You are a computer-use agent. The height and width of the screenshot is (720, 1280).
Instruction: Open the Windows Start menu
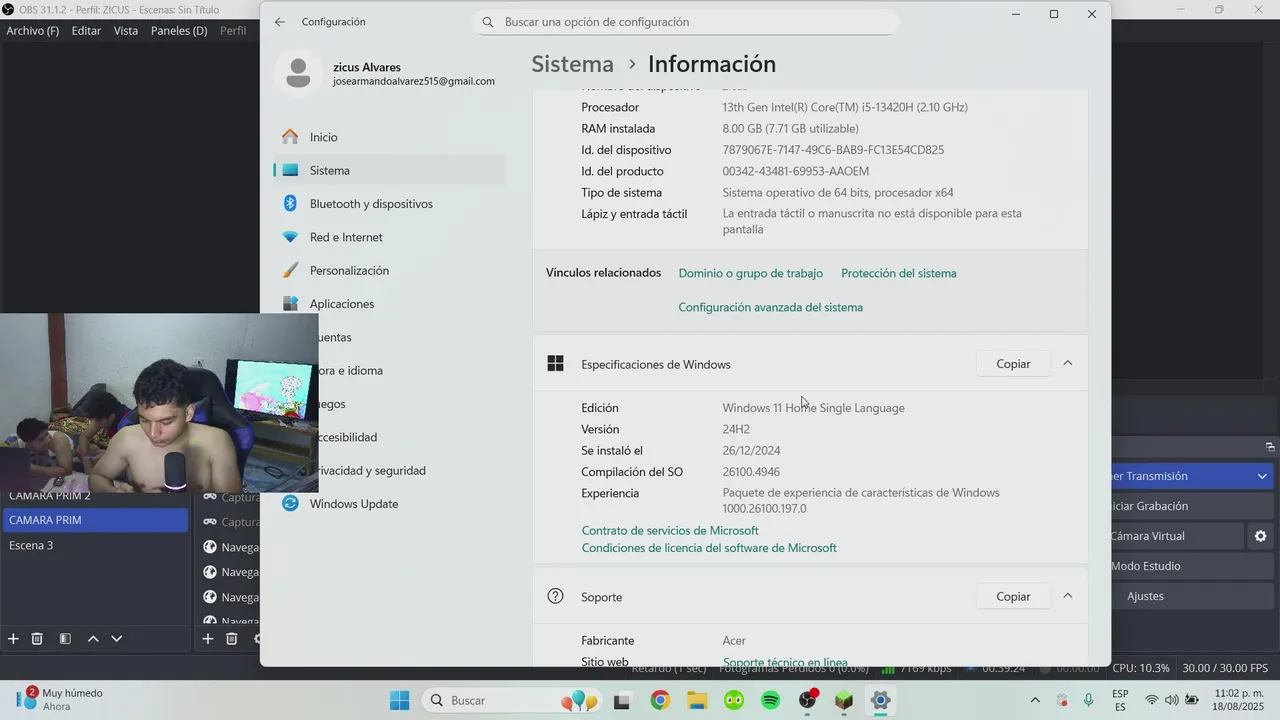click(399, 700)
